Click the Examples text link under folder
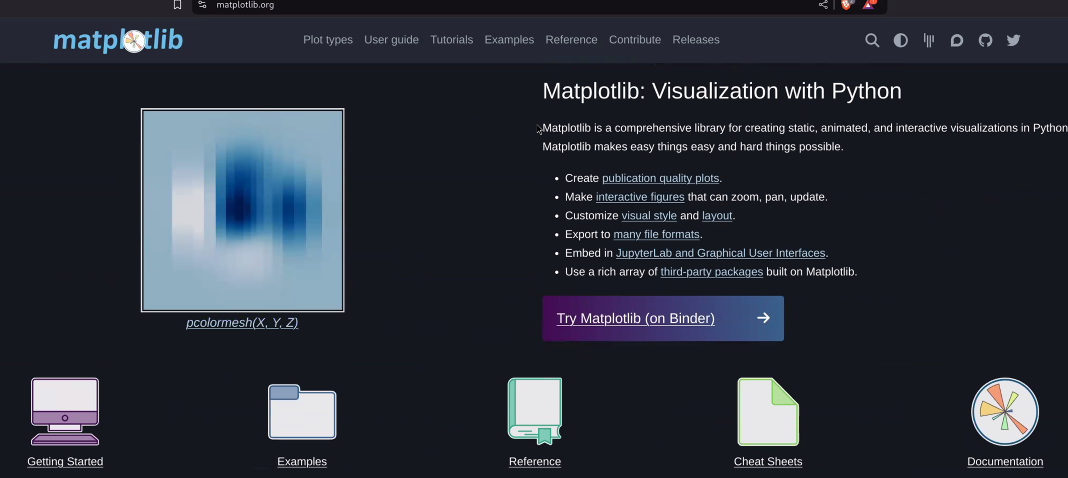The width and height of the screenshot is (1068, 478). (x=302, y=462)
